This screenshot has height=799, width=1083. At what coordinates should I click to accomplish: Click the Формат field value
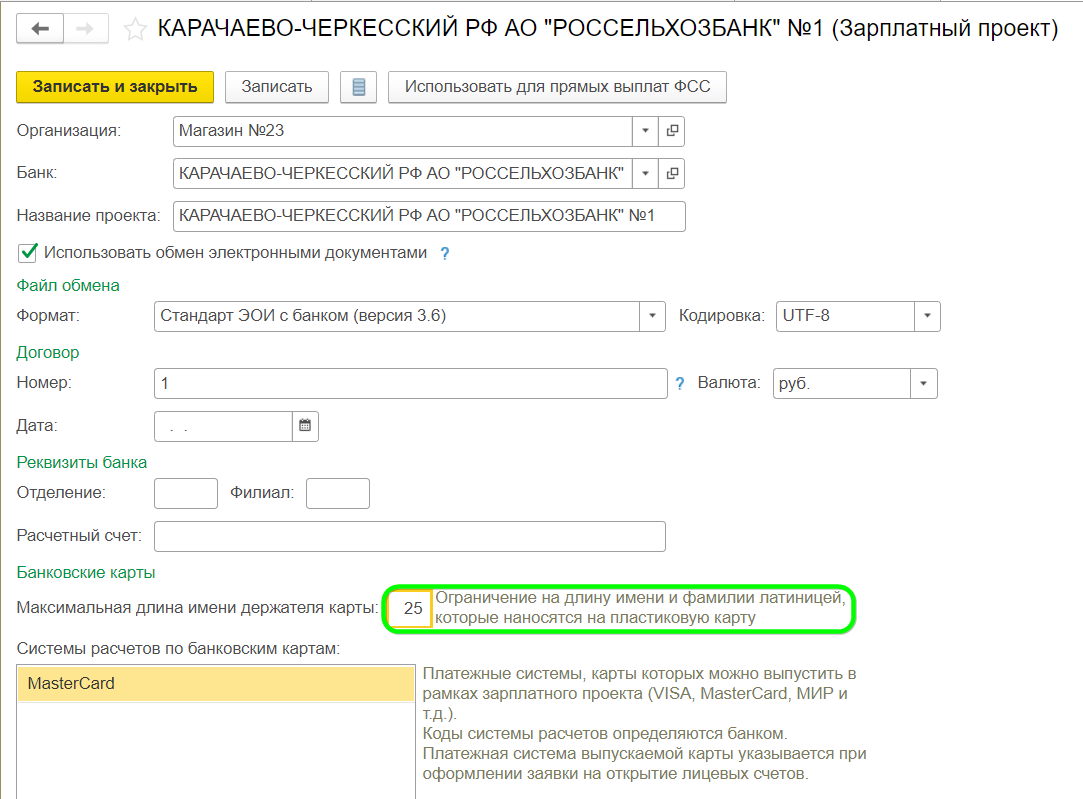(396, 316)
